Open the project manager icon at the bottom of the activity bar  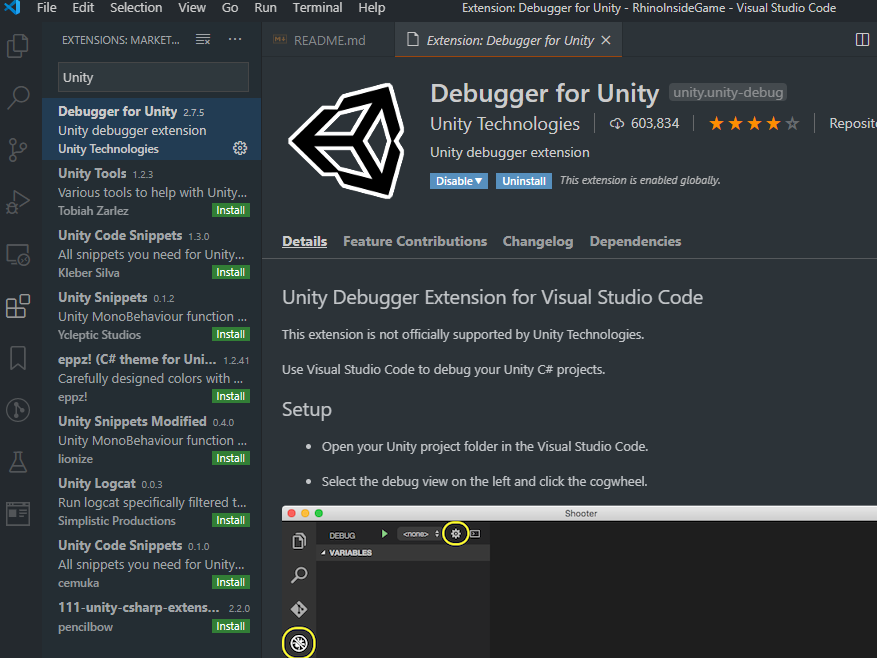click(18, 514)
